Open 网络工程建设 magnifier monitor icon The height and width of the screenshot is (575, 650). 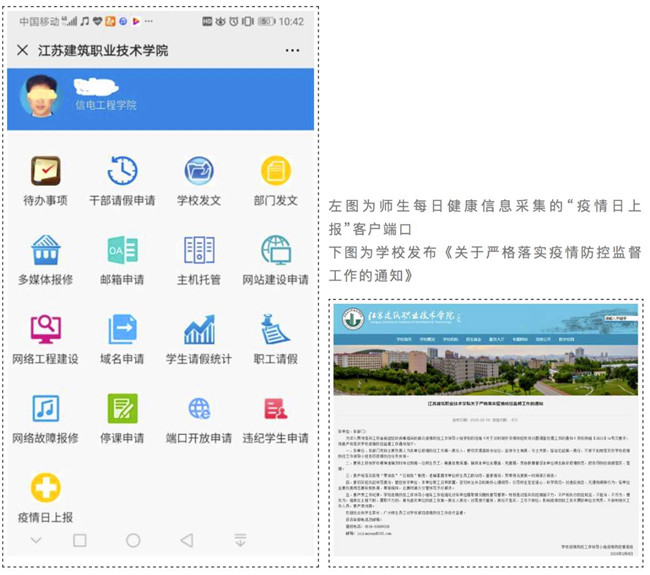click(x=46, y=329)
